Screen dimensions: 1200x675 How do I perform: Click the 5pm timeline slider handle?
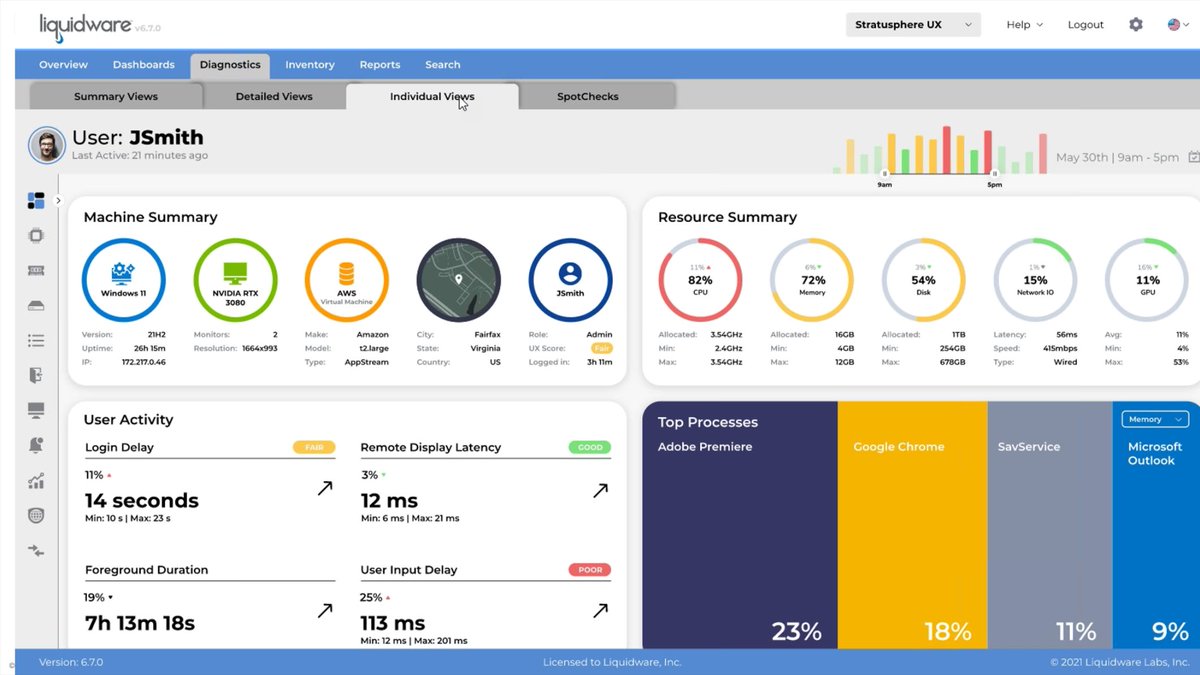(x=995, y=173)
